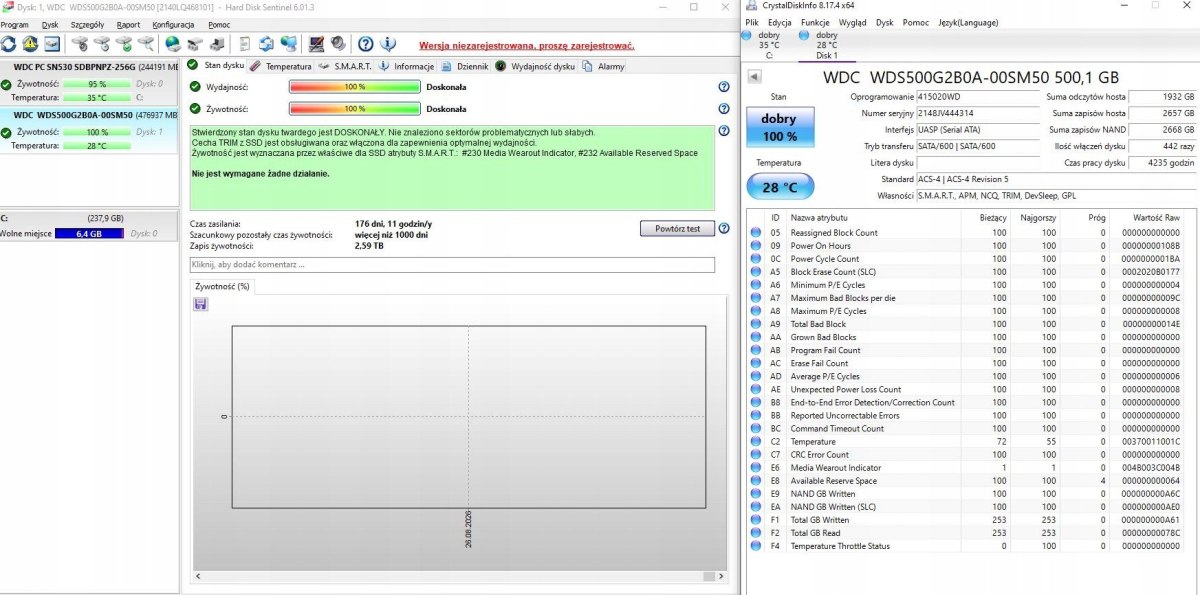This screenshot has width=1200, height=595.
Task: Click the 'Wersja niezarejestrowana' registration link
Action: pyautogui.click(x=527, y=45)
